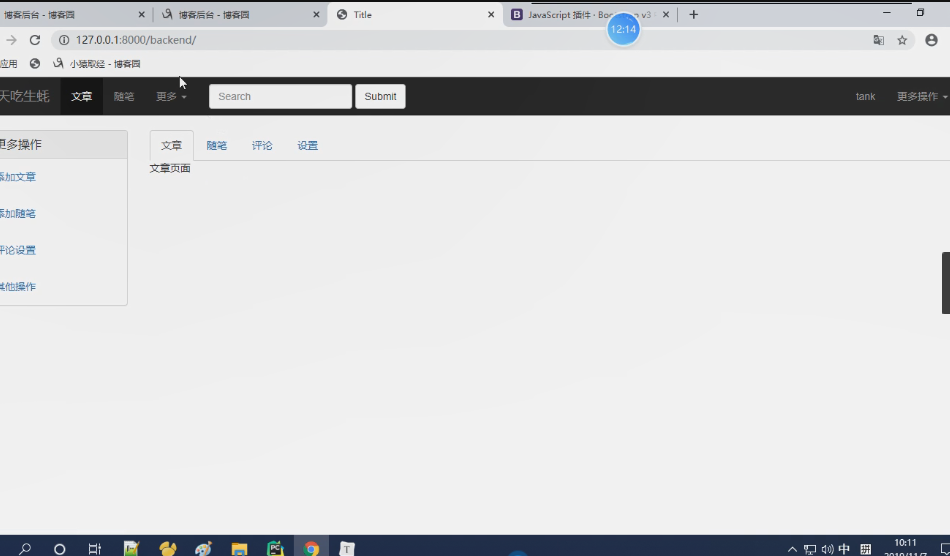This screenshot has width=950, height=556.
Task: Close the Title tab
Action: pos(491,15)
